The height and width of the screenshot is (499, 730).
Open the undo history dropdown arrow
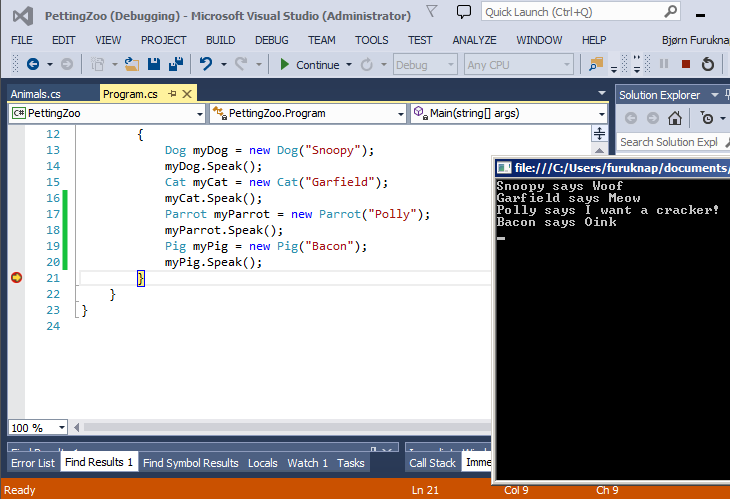pos(223,65)
